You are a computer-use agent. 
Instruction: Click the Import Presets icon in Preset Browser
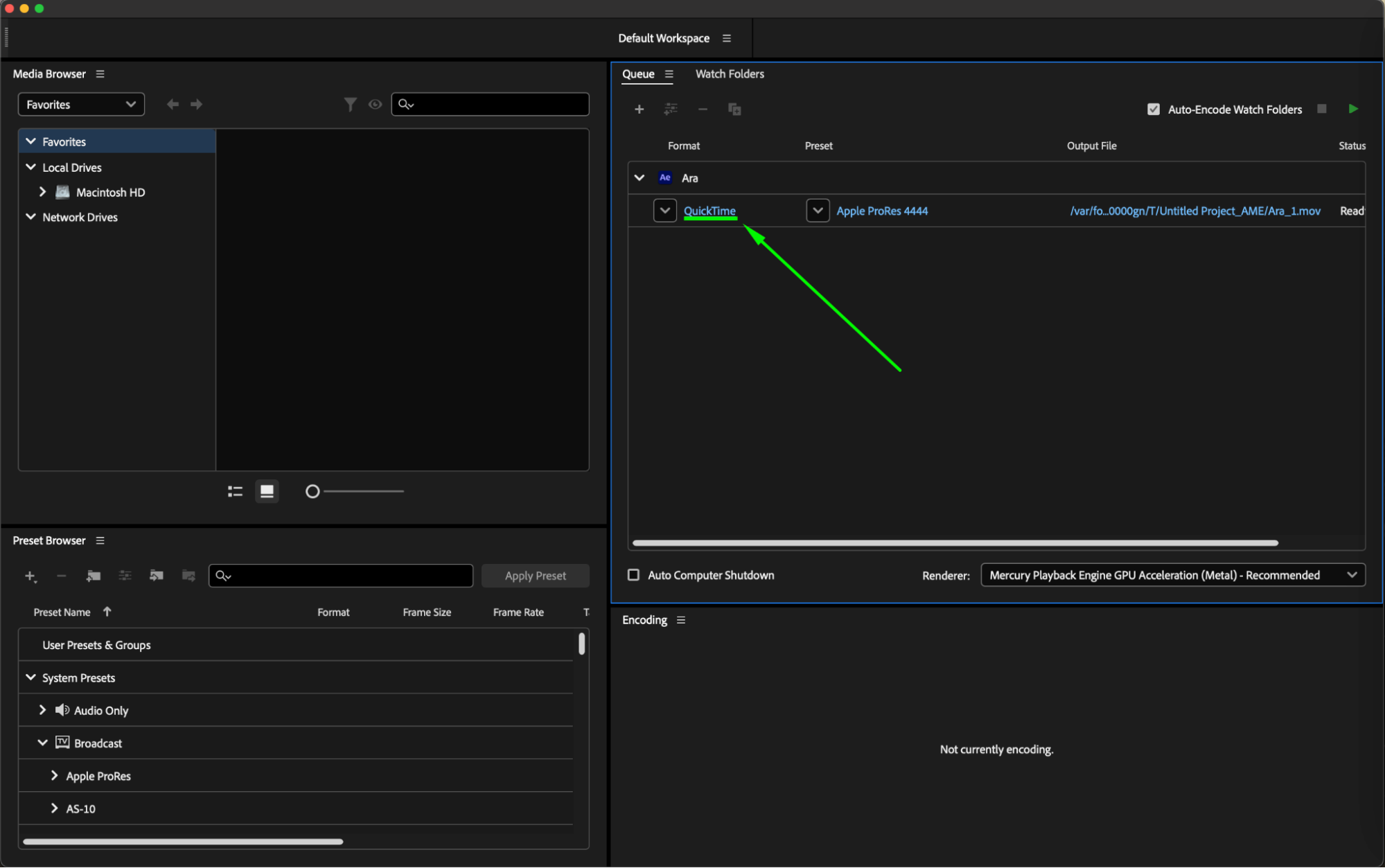click(x=157, y=576)
